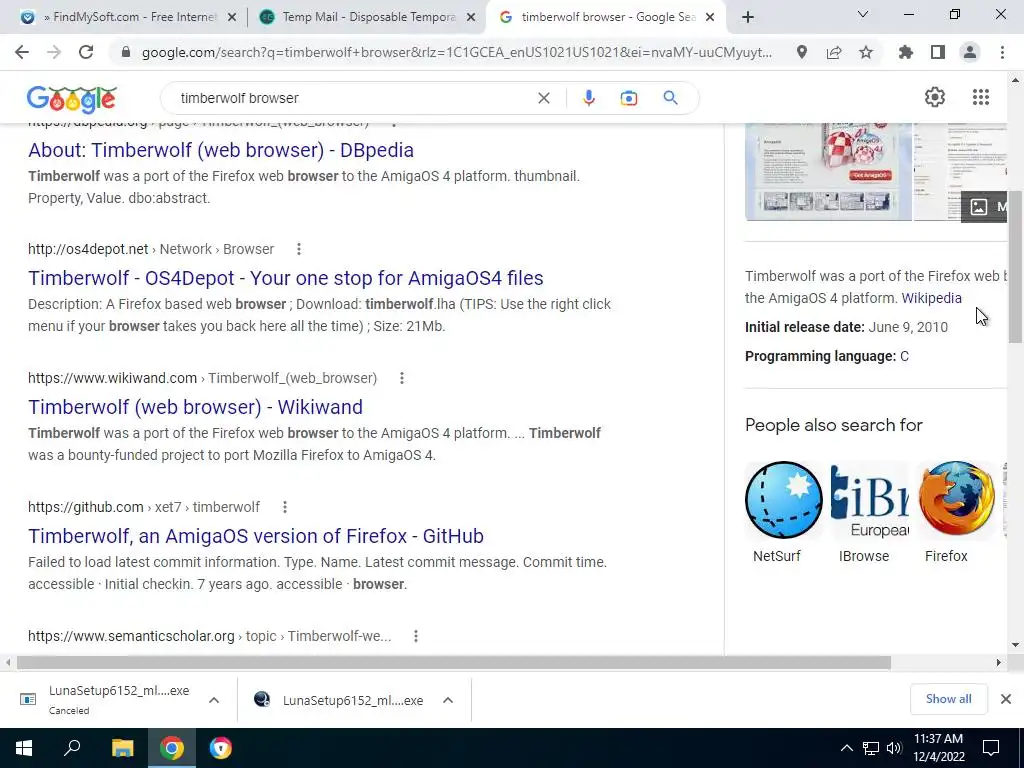Close the Temp Mail tab

471,18
